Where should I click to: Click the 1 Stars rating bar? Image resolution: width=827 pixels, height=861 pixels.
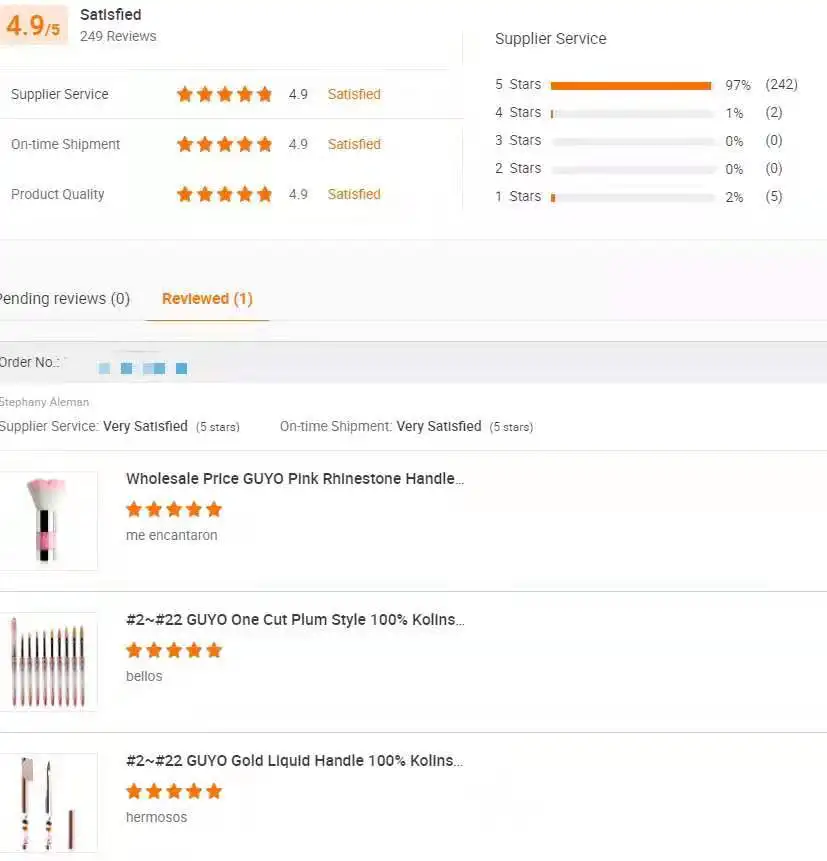631,197
